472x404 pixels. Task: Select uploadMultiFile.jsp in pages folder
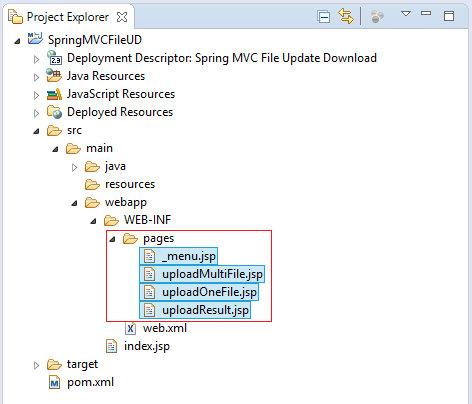(202, 274)
